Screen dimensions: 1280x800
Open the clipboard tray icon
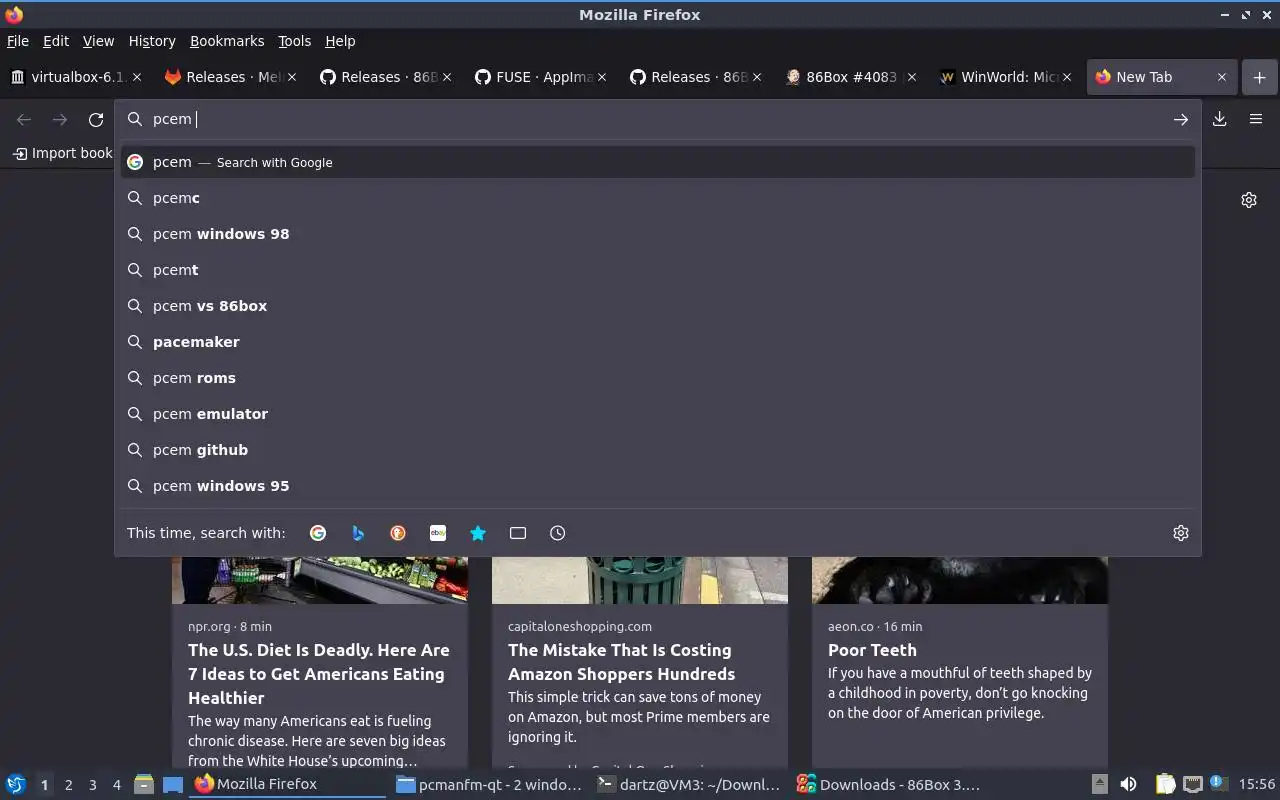click(x=1166, y=785)
